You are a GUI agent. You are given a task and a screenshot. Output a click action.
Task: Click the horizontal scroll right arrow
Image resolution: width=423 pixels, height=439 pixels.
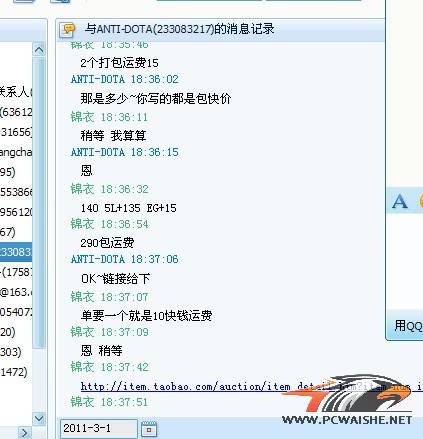[x=24, y=433]
